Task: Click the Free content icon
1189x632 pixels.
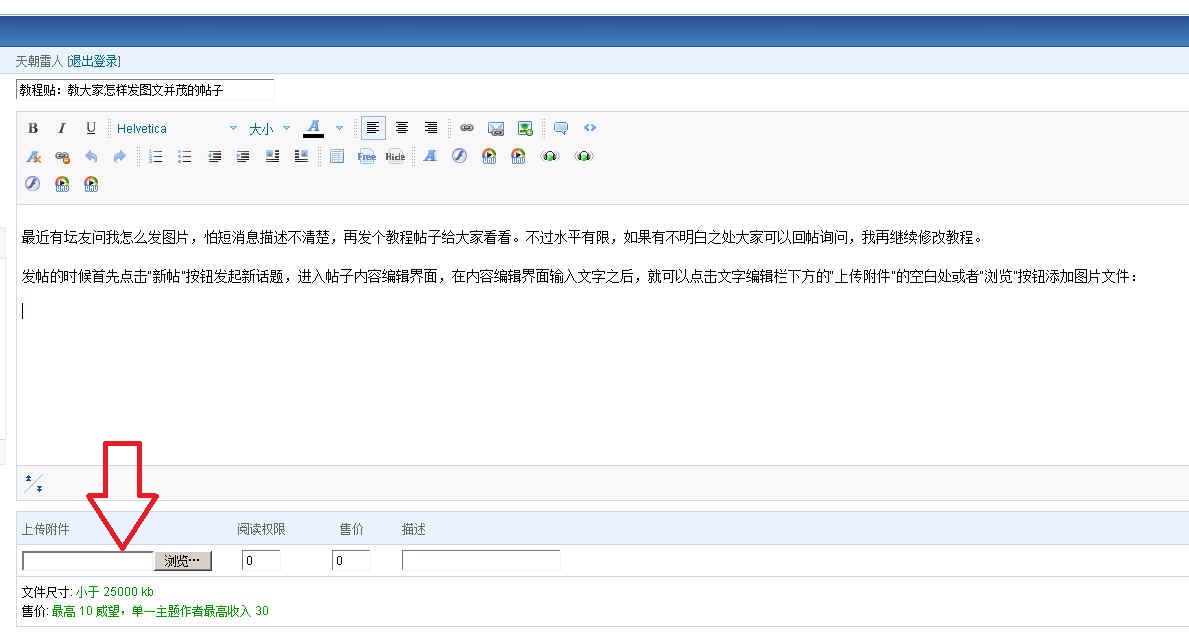Action: pyautogui.click(x=367, y=156)
